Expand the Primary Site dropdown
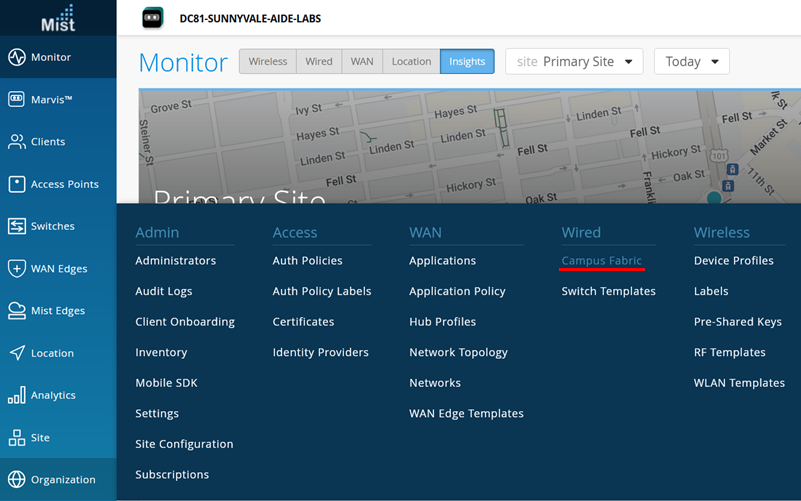801x501 pixels. [x=574, y=62]
